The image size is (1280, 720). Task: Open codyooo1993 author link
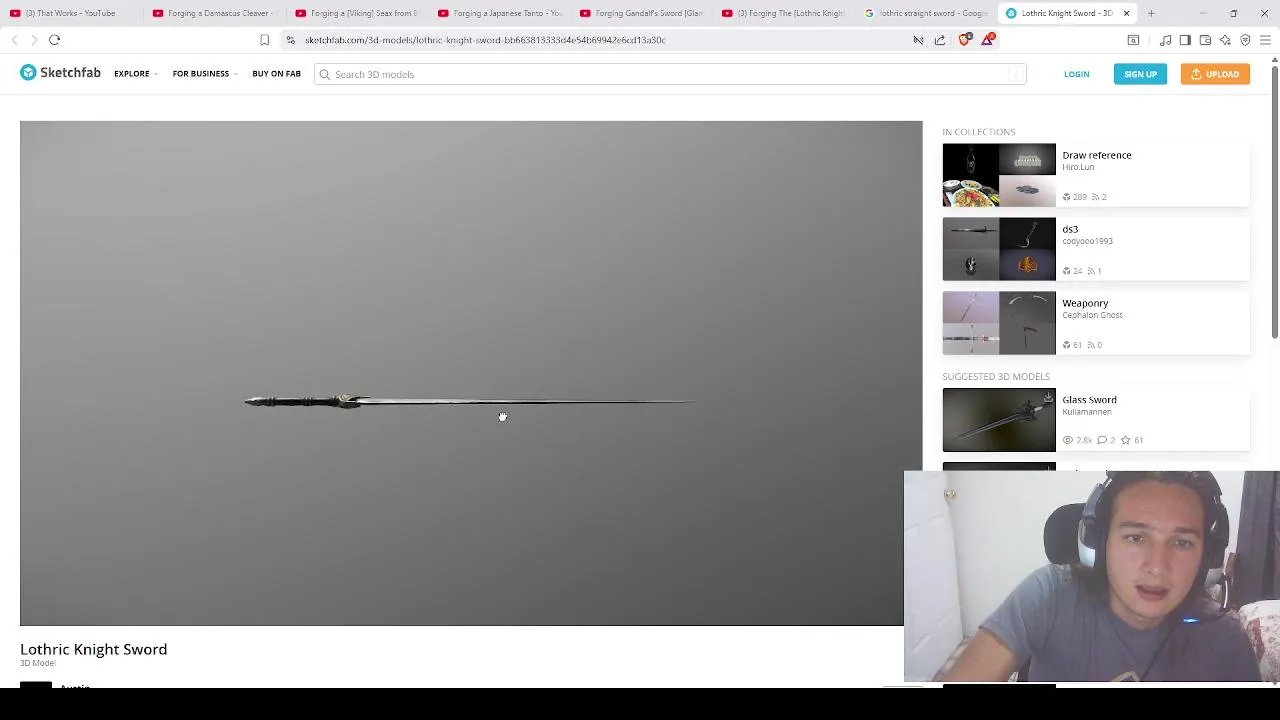(1087, 241)
